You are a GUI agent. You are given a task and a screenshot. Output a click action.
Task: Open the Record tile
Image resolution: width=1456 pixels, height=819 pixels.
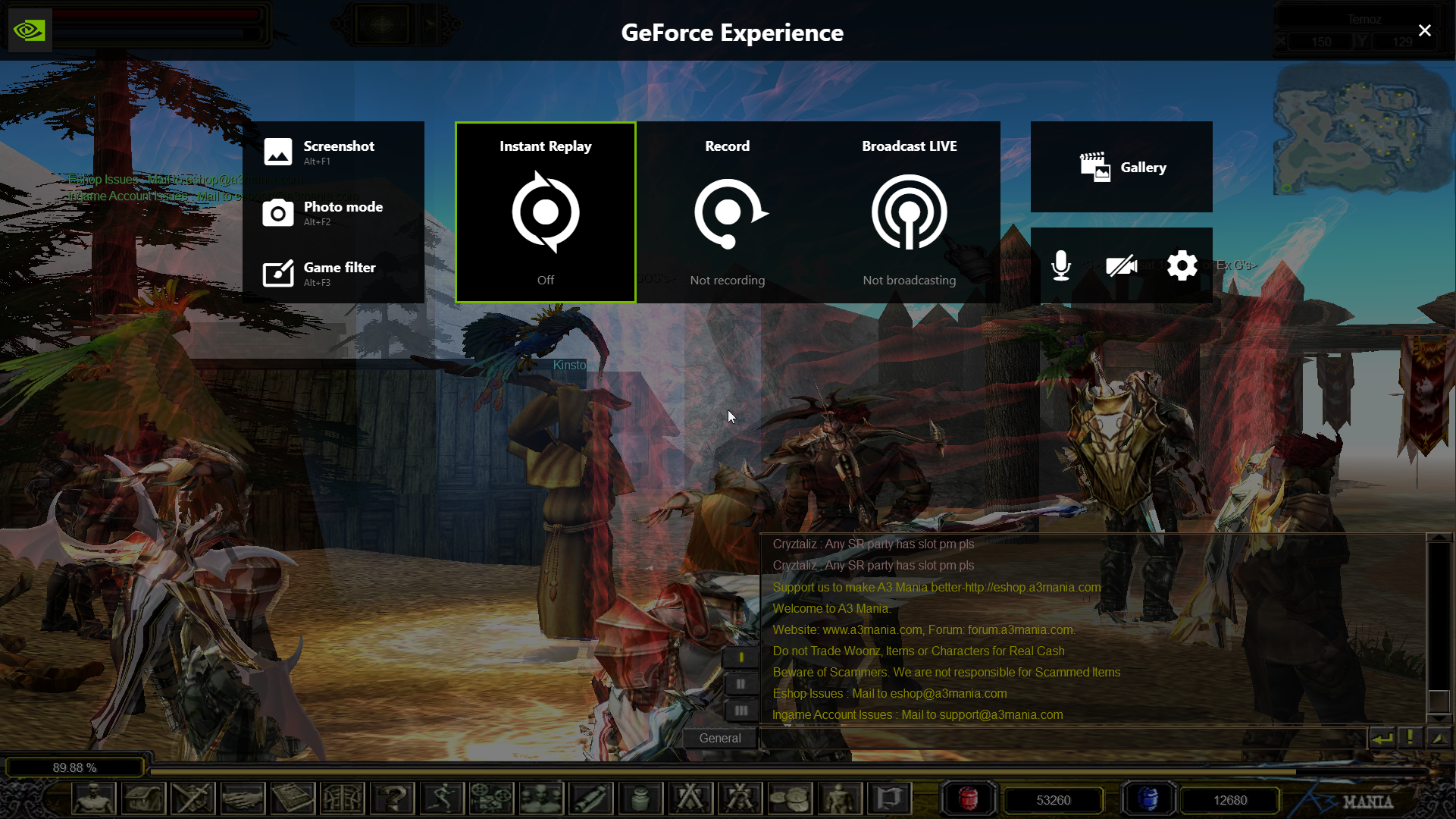point(728,212)
